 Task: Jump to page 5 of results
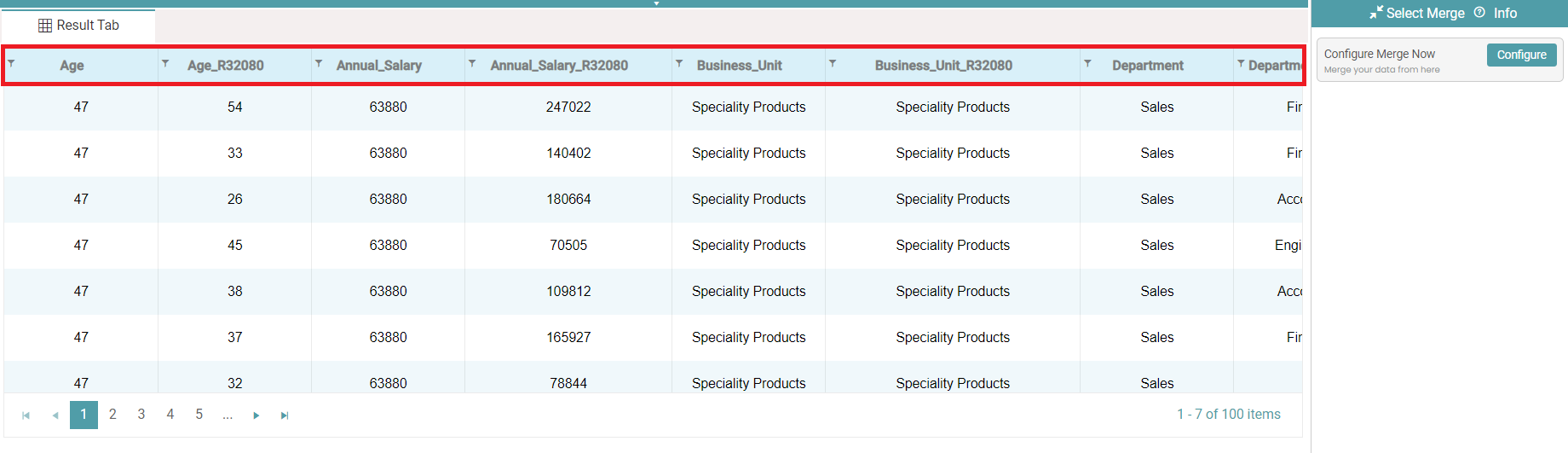199,415
